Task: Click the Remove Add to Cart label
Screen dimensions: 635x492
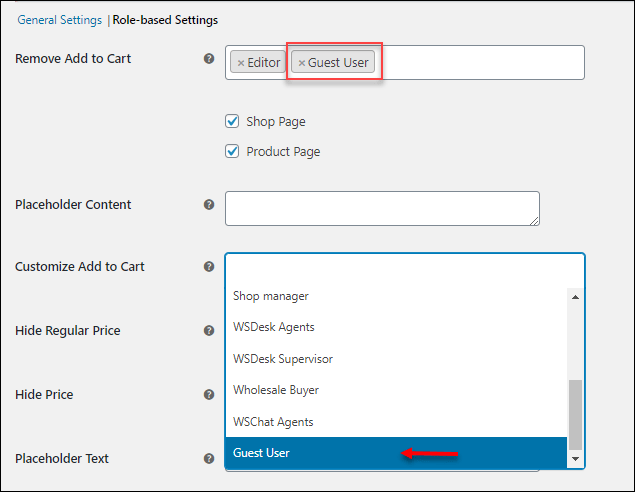Action: coord(73,58)
